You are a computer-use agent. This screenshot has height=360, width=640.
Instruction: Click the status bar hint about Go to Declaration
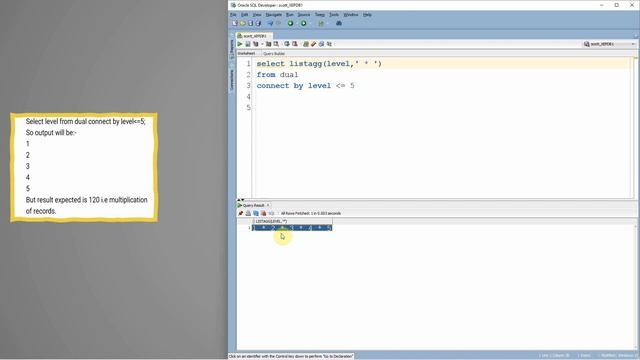(291, 356)
